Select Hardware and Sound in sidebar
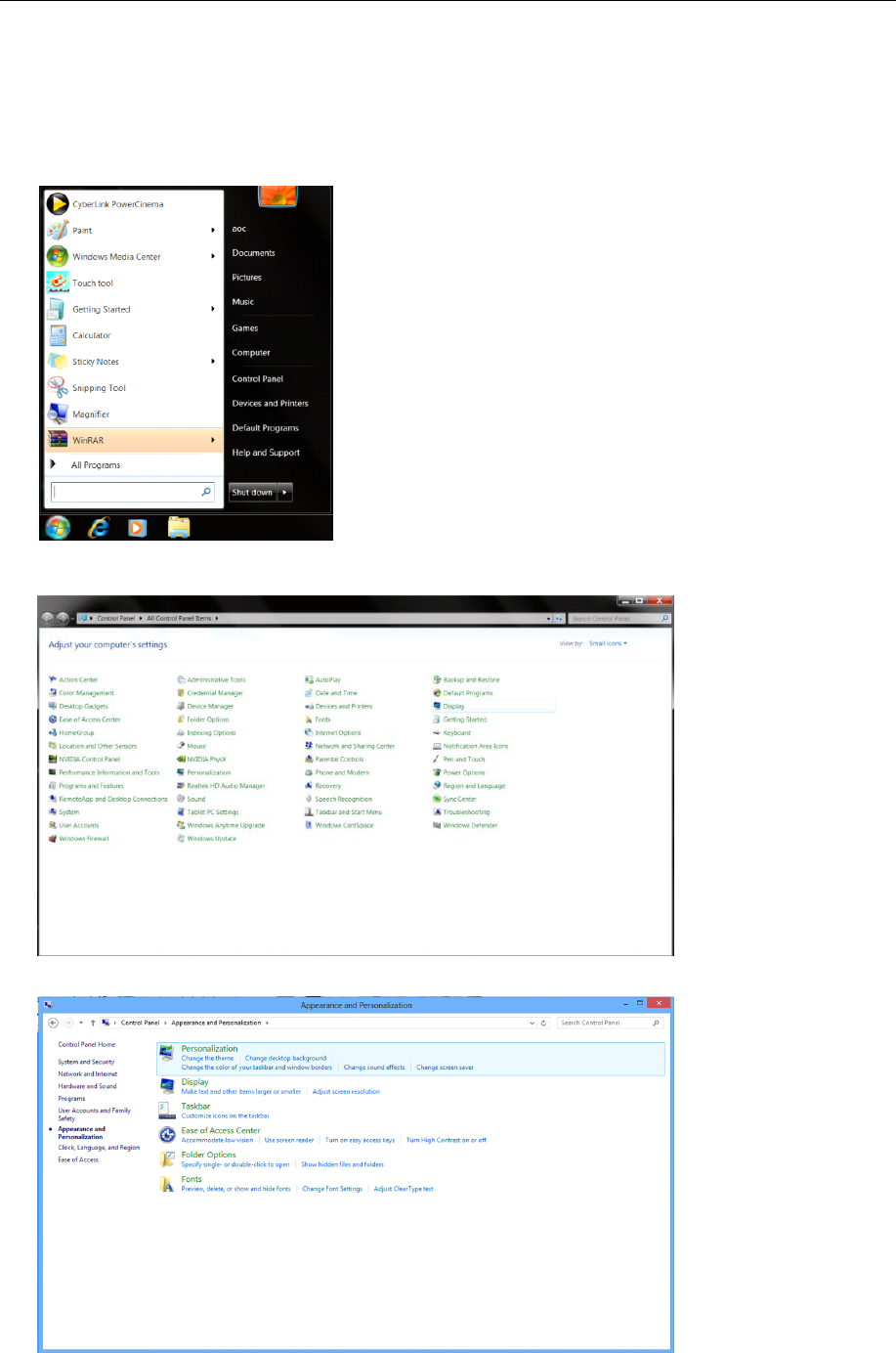The image size is (896, 1353). [87, 1086]
